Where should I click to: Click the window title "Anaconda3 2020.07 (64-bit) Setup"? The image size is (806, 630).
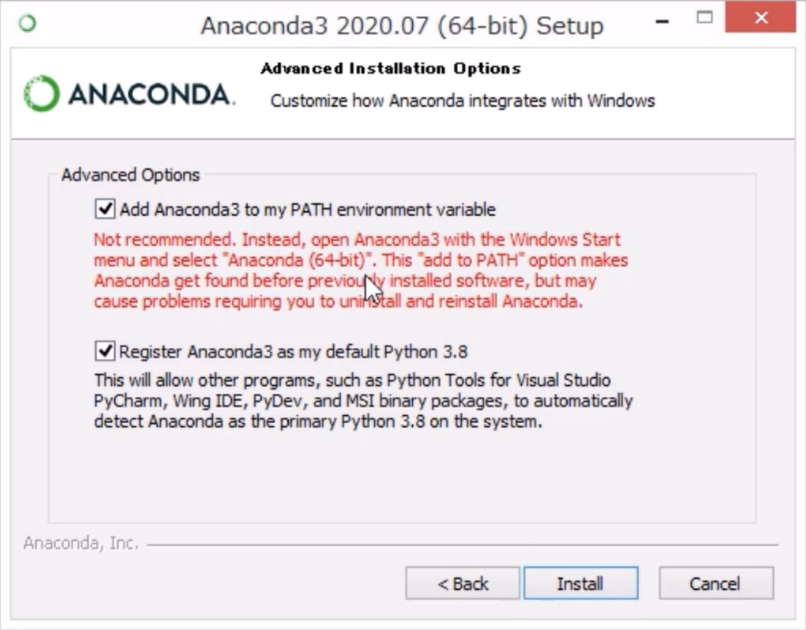[x=401, y=25]
